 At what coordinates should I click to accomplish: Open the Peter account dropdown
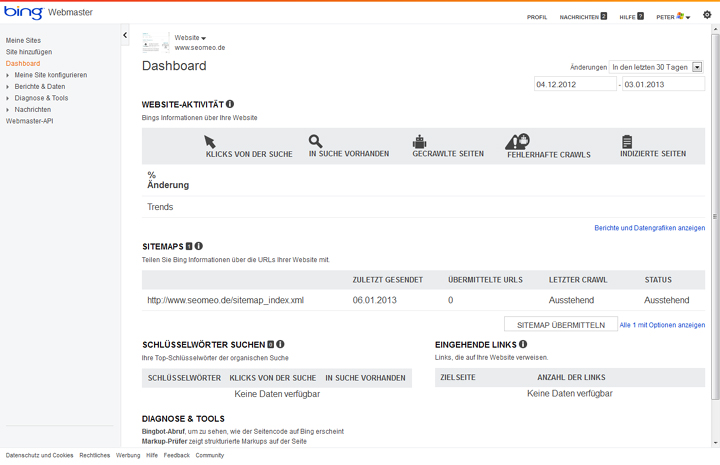click(x=673, y=17)
